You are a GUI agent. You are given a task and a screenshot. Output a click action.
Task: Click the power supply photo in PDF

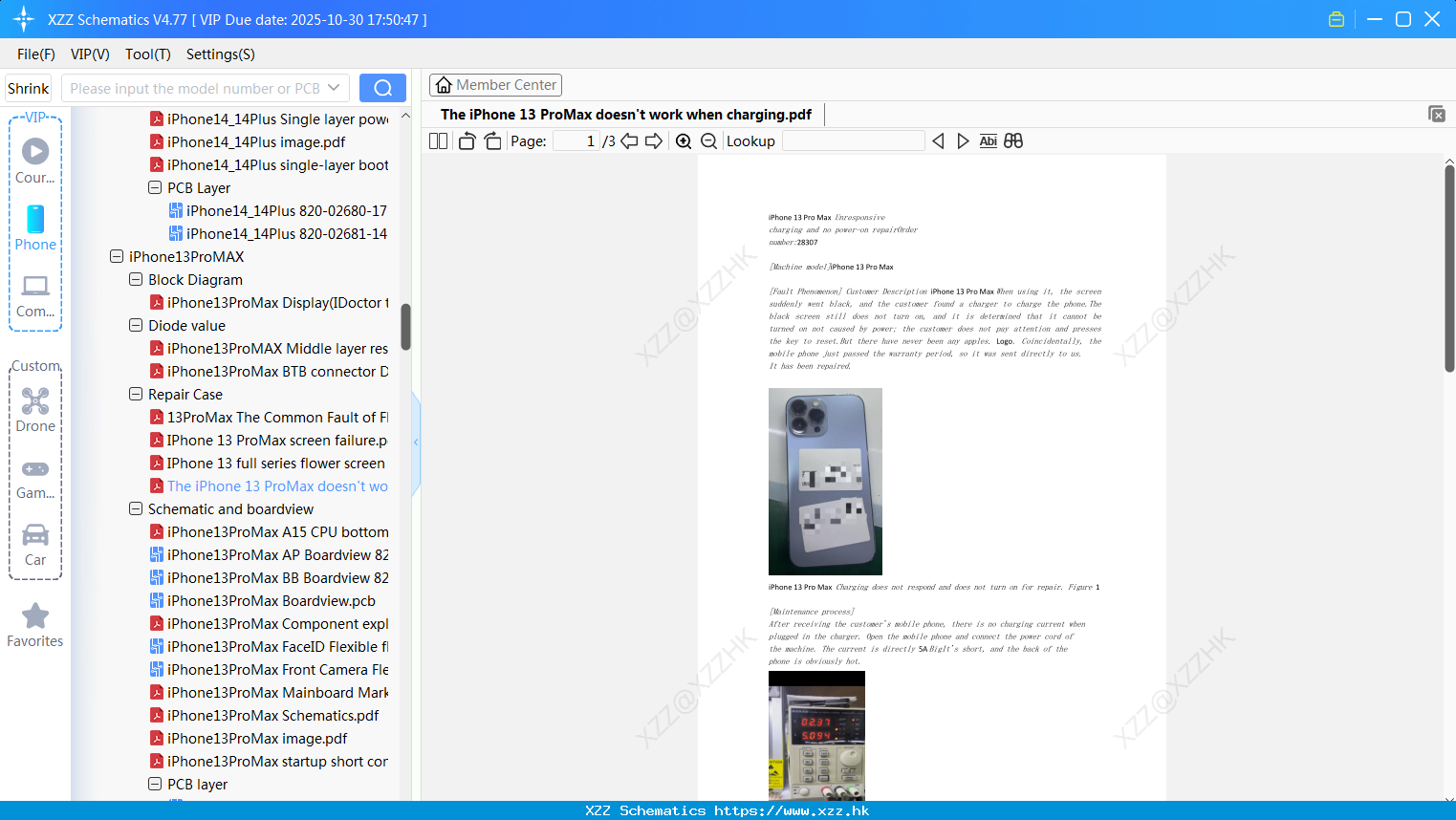[x=816, y=735]
